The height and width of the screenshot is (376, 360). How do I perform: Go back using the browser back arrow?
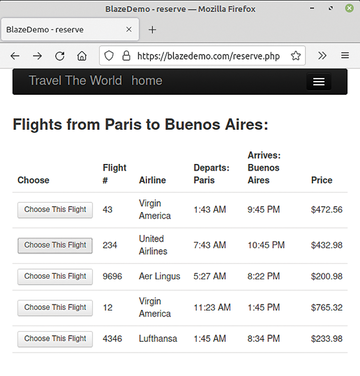[15, 56]
